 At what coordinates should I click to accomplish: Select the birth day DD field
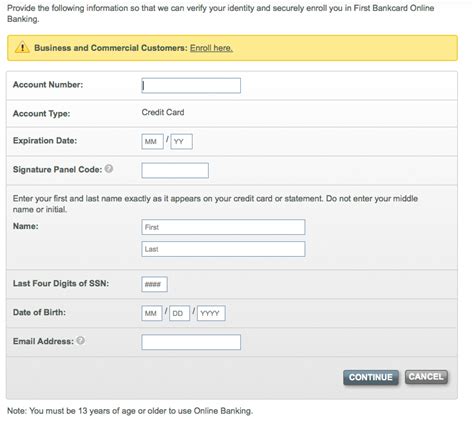(179, 313)
